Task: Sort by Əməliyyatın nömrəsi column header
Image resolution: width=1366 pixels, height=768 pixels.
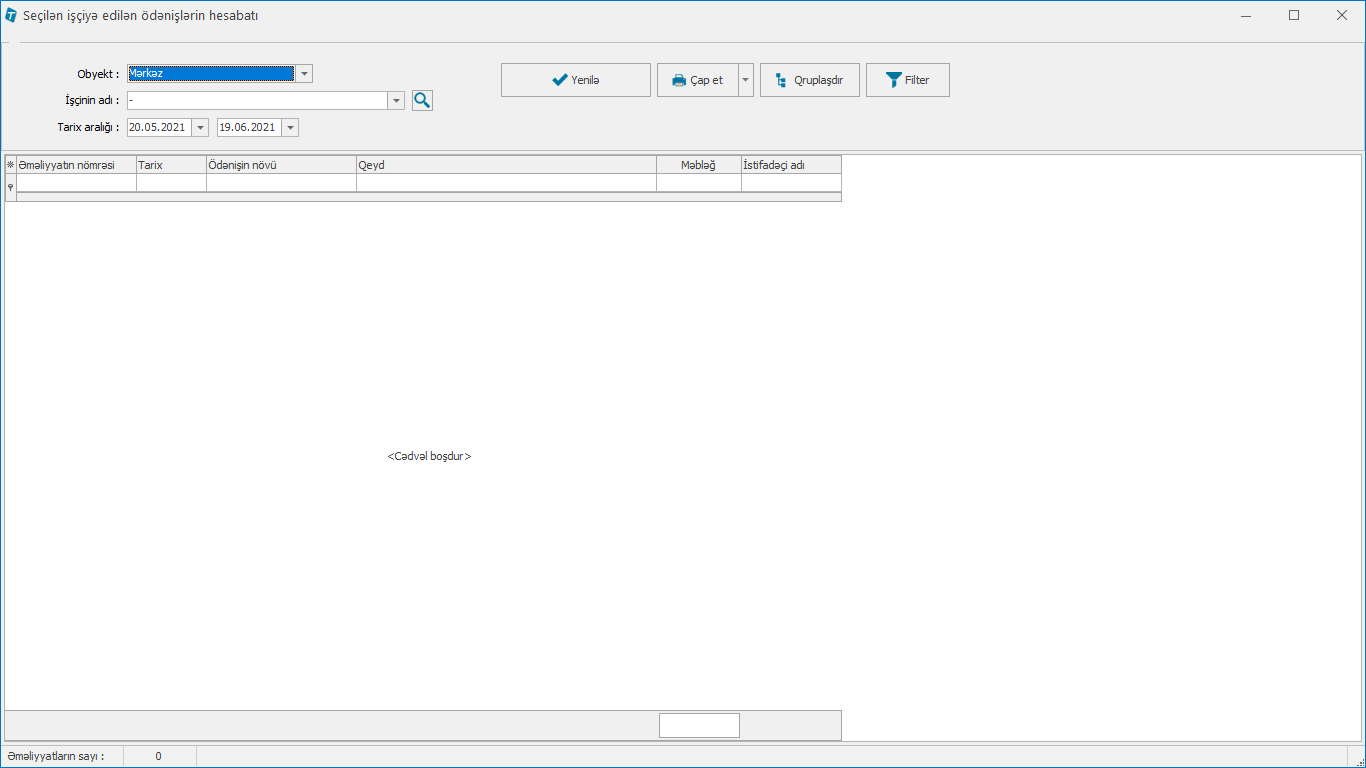Action: tap(76, 165)
